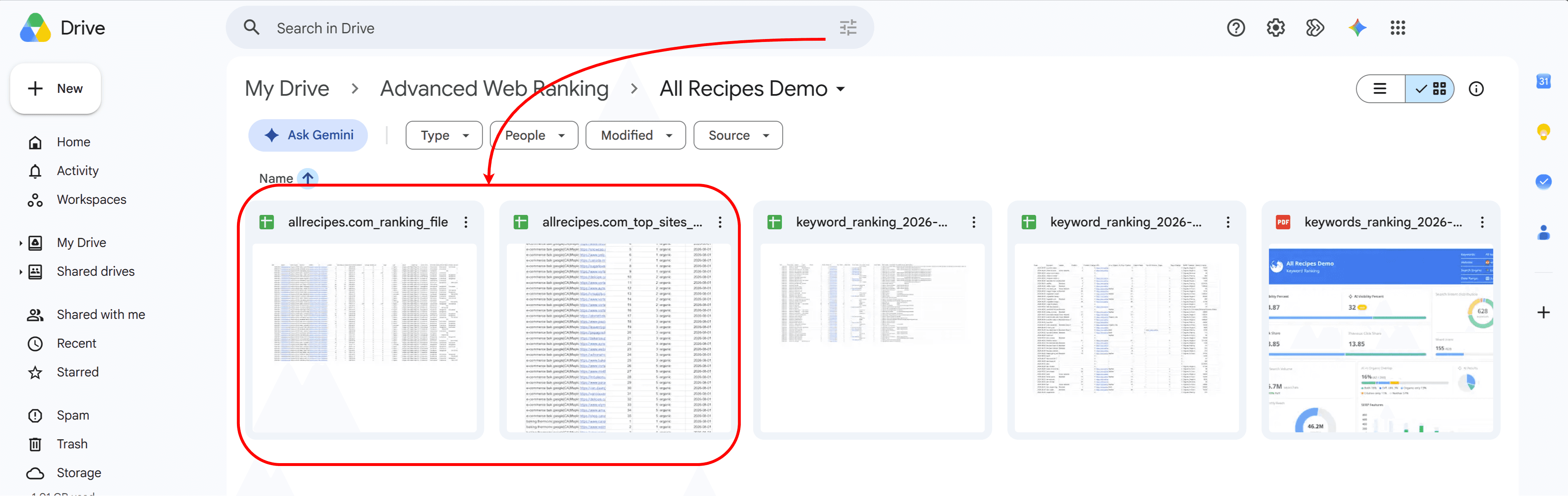This screenshot has height=496, width=1568.
Task: Open the Type filter dropdown
Action: (444, 135)
